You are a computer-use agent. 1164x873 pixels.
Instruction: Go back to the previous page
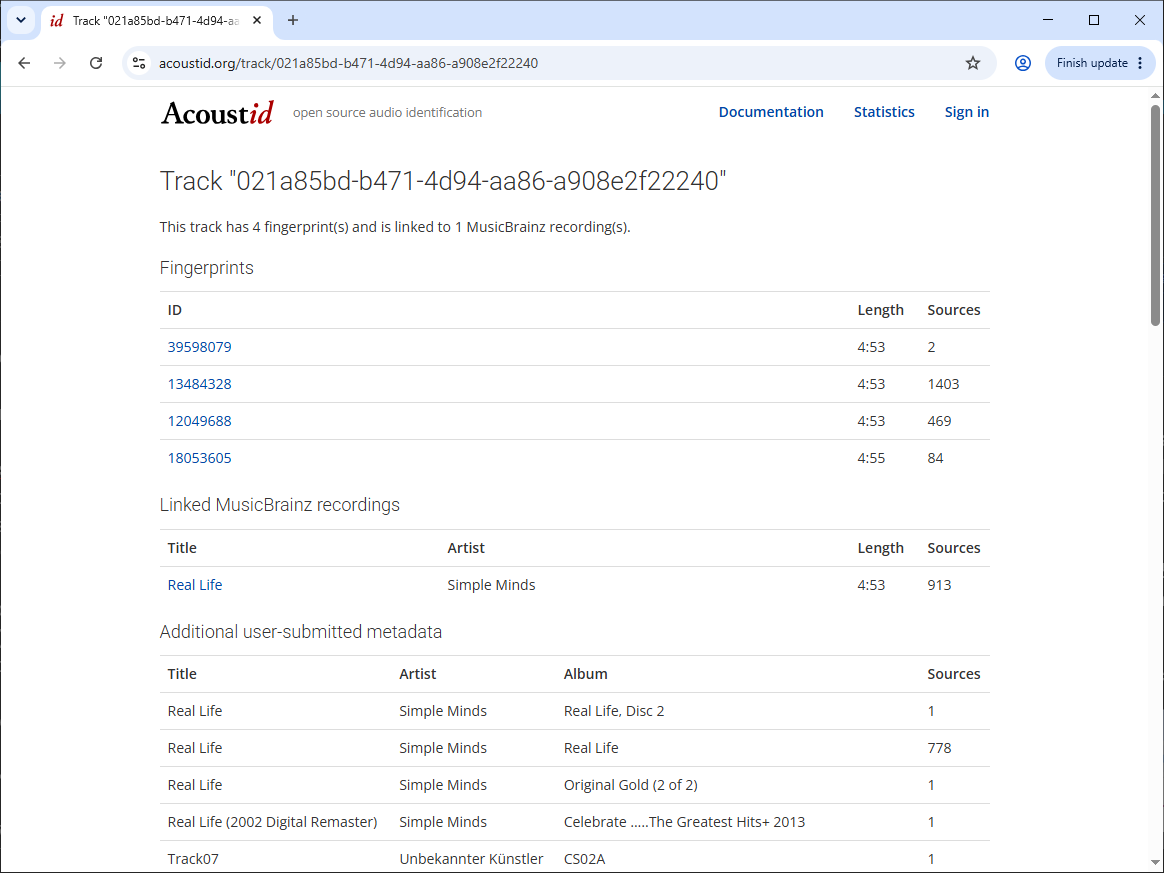(24, 63)
